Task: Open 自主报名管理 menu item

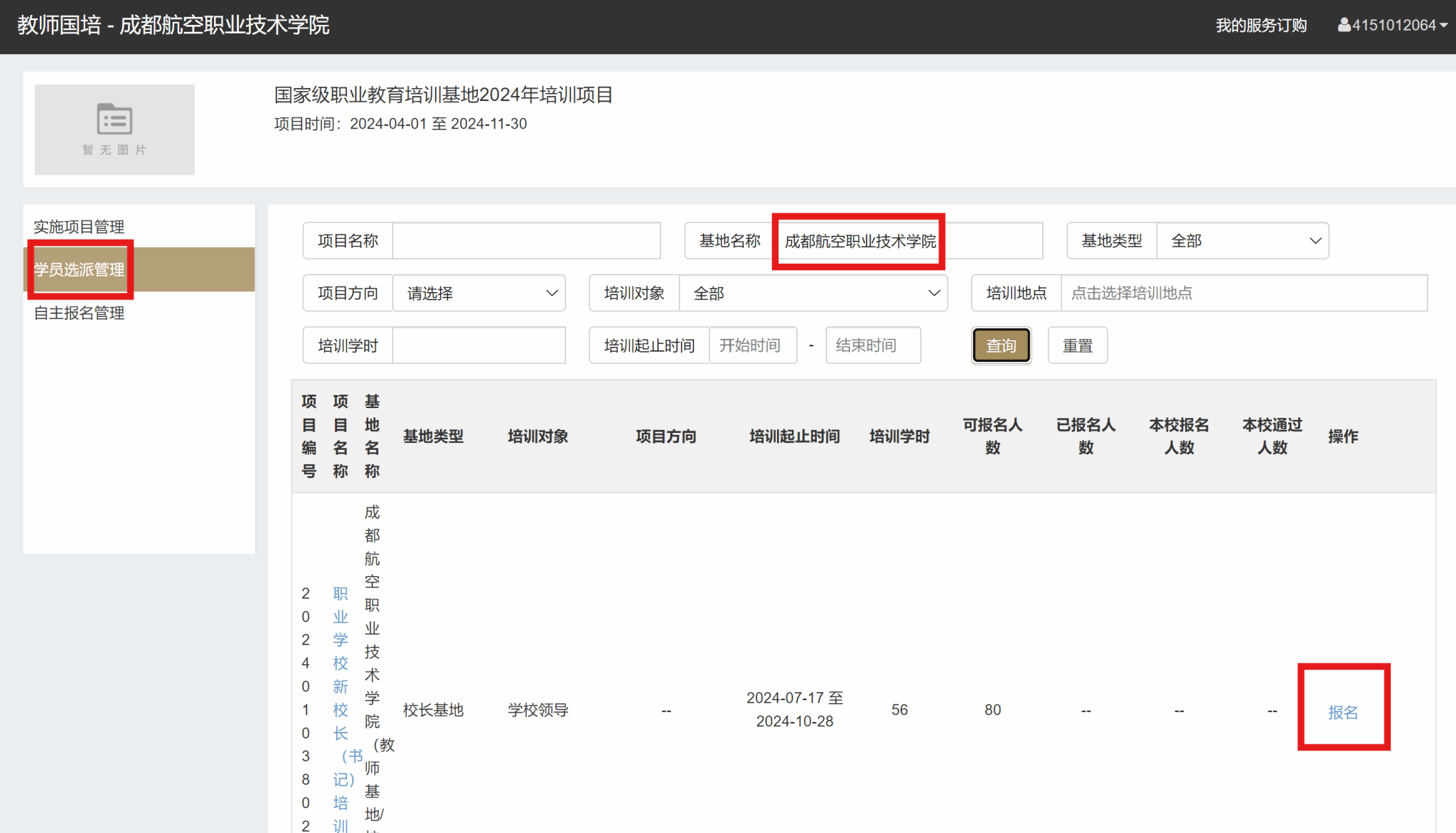Action: pos(79,313)
